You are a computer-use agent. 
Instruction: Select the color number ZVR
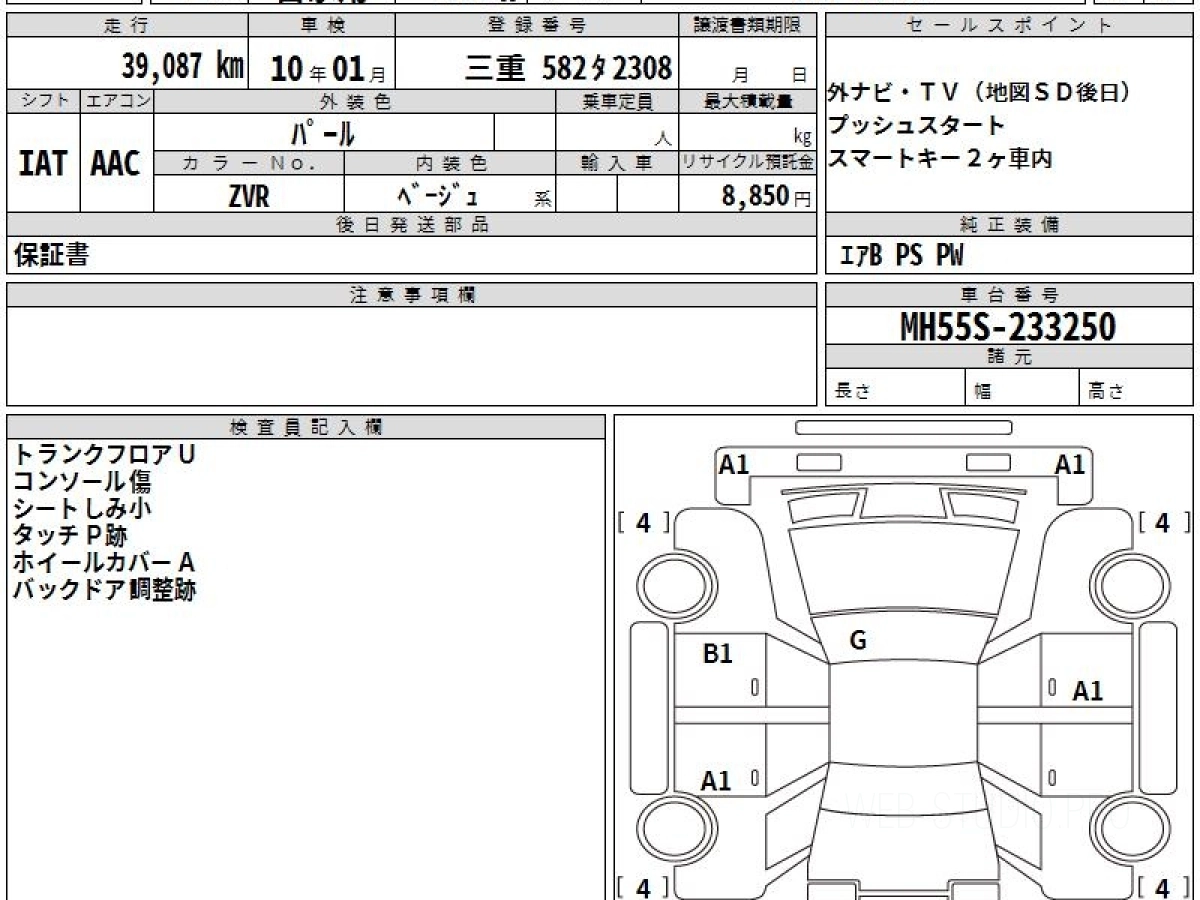249,196
